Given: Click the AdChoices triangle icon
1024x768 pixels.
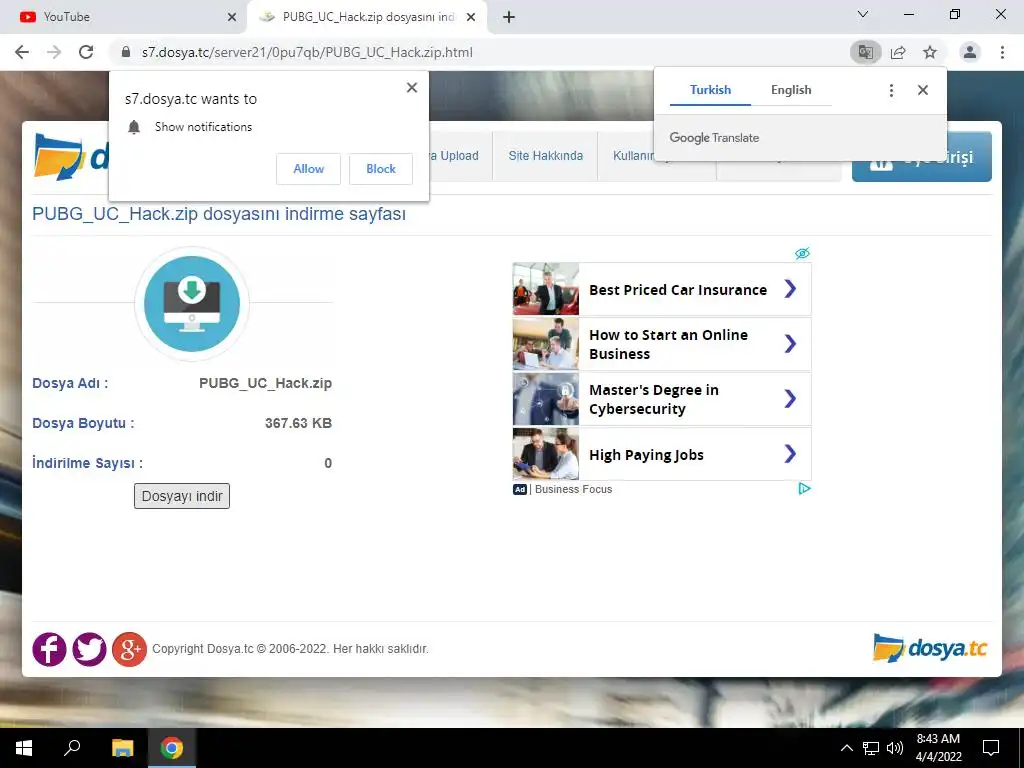Looking at the screenshot, I should click(805, 488).
